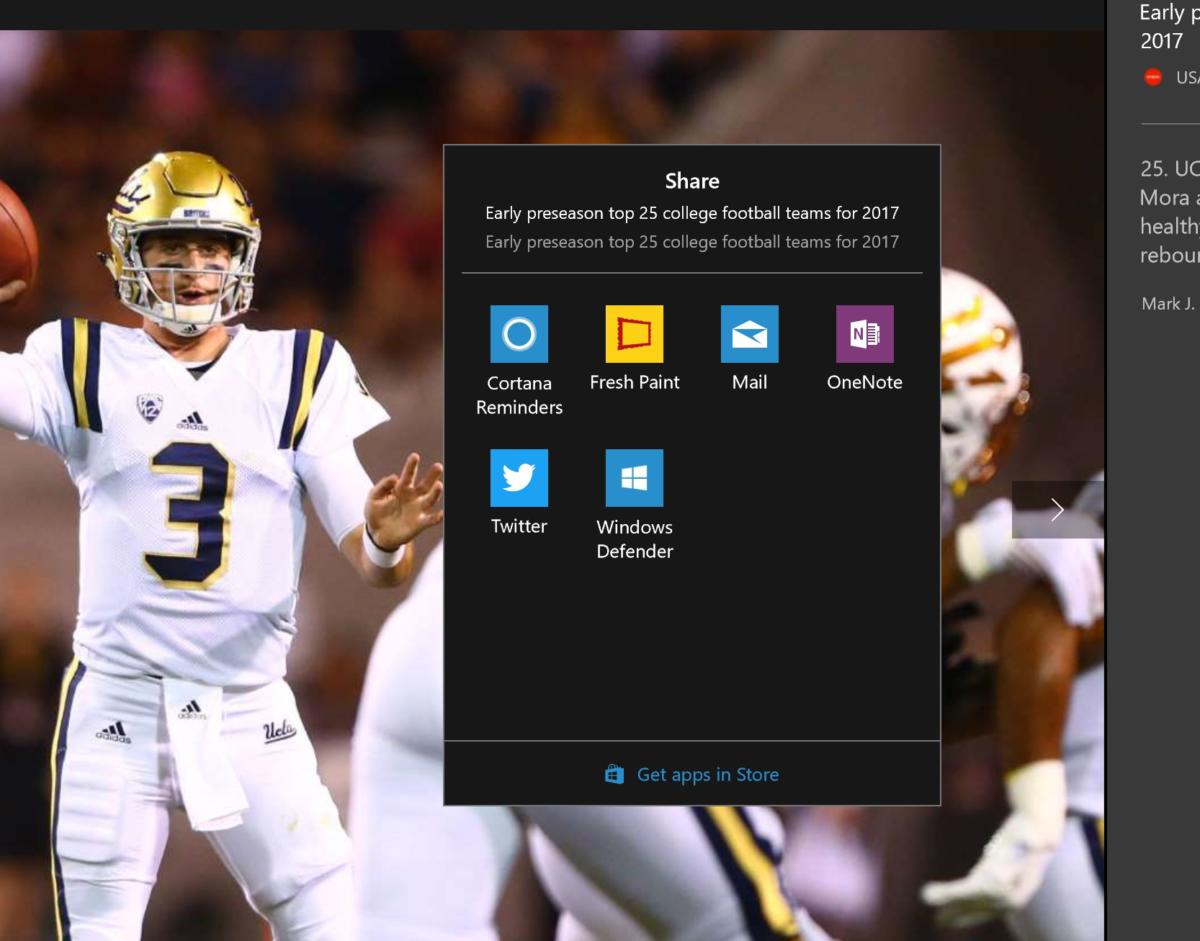Open Get apps in Store link
1200x941 pixels.
click(707, 774)
